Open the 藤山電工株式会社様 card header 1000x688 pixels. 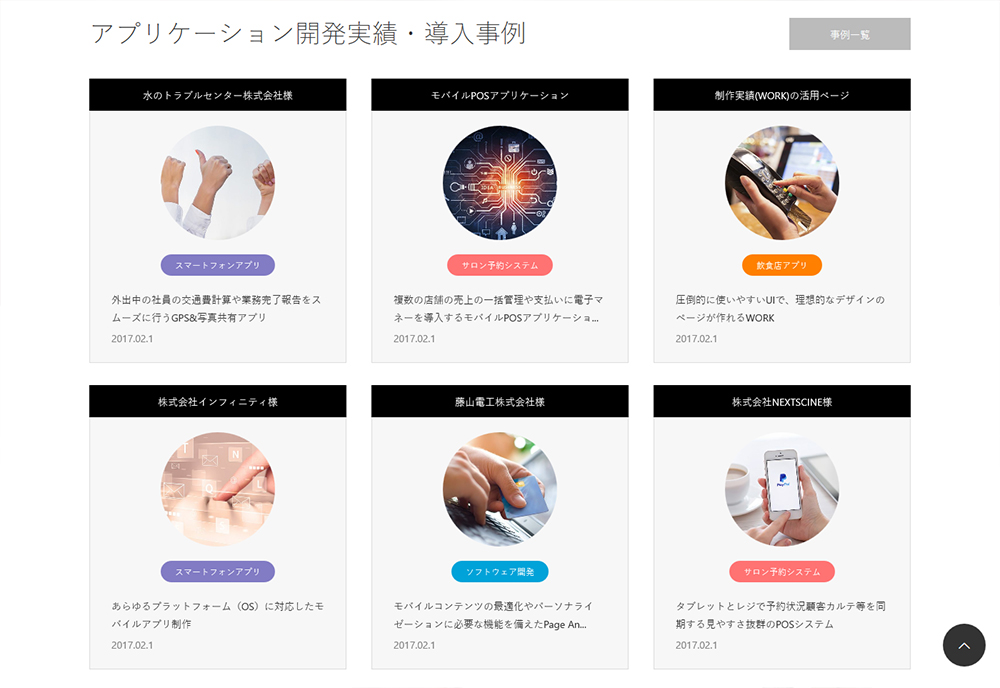pyautogui.click(x=500, y=402)
